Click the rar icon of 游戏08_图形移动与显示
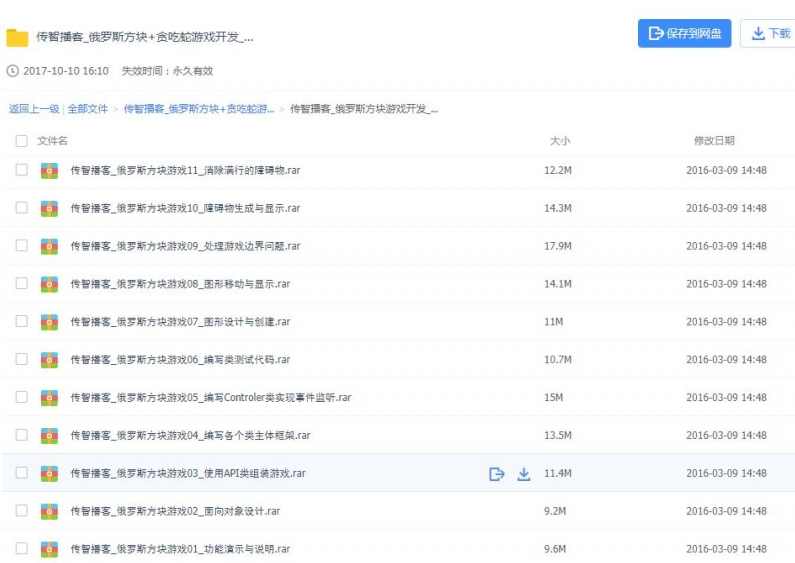This screenshot has height=563, width=795. click(49, 285)
